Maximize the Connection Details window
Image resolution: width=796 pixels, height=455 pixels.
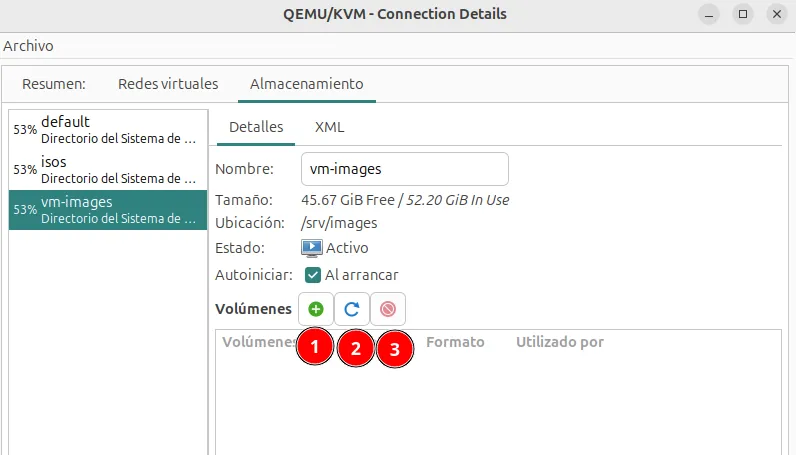coord(742,14)
